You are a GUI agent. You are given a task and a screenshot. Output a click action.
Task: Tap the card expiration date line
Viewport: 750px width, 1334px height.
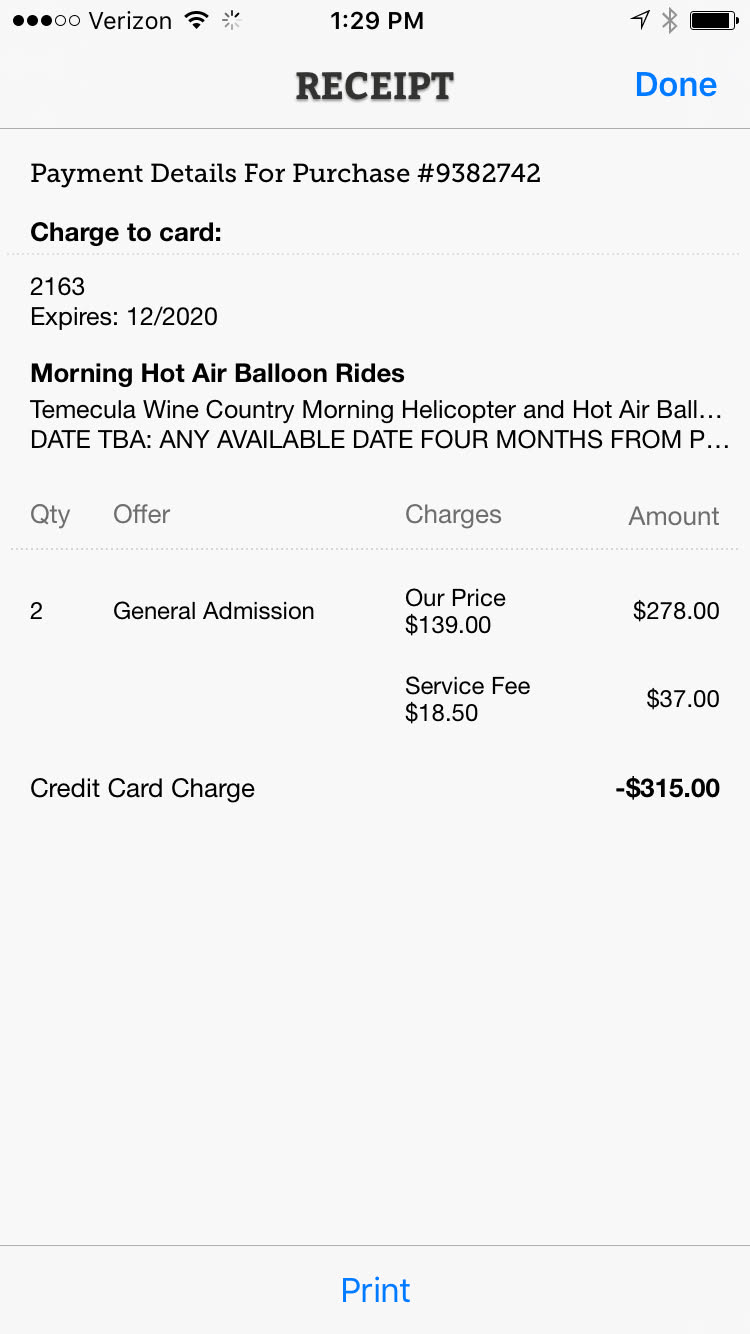pyautogui.click(x=124, y=318)
